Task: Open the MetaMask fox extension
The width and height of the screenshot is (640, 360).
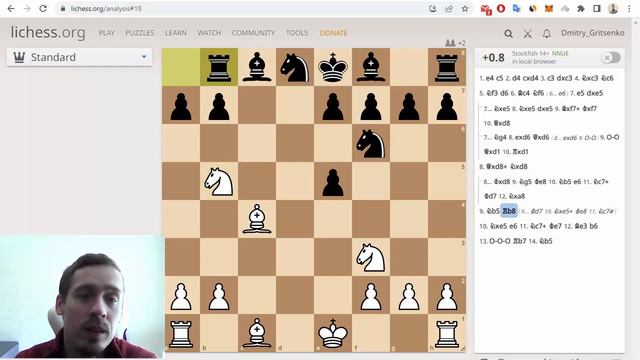Action: [x=549, y=9]
